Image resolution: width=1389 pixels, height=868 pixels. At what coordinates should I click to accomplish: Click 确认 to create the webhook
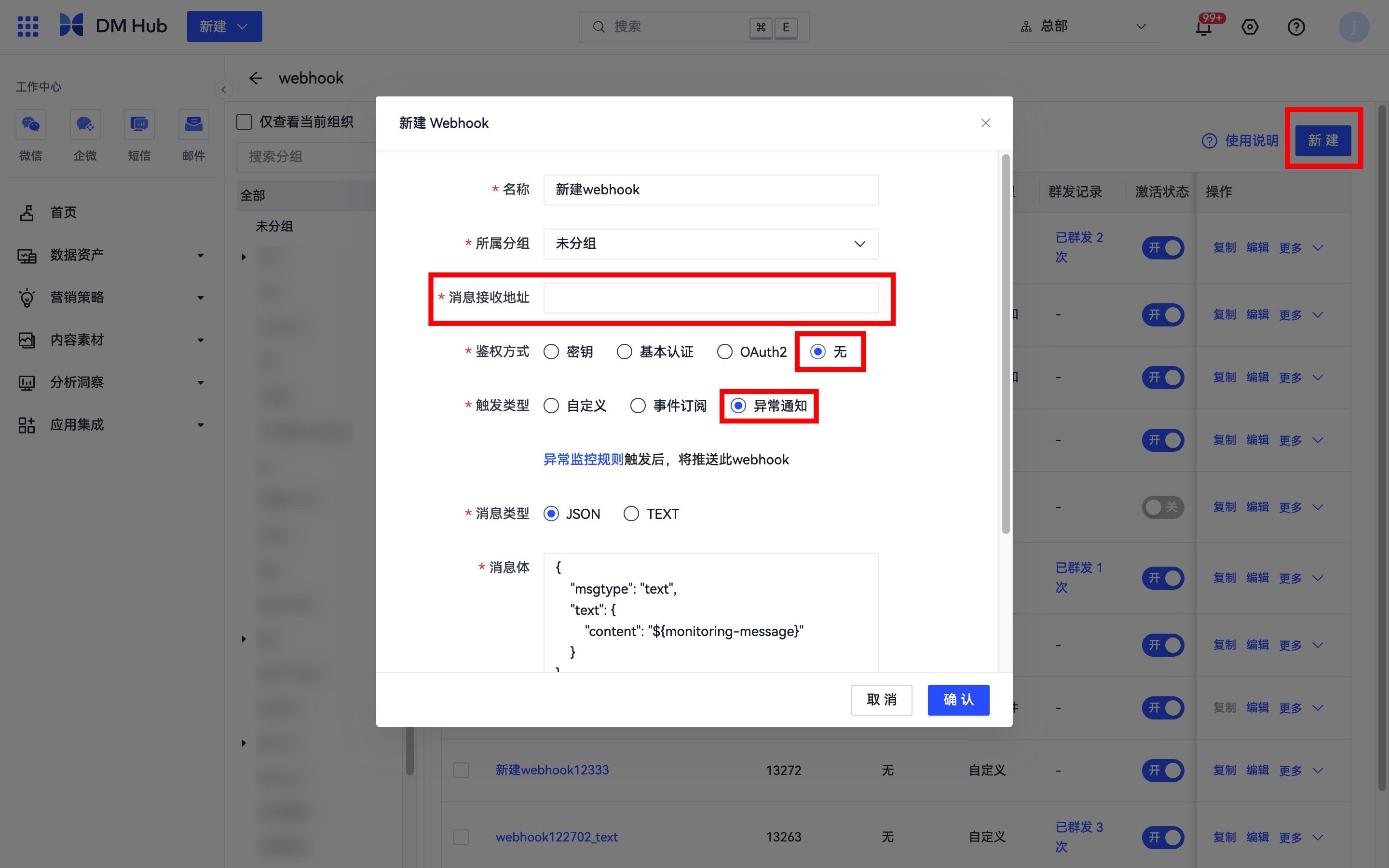[x=958, y=700]
